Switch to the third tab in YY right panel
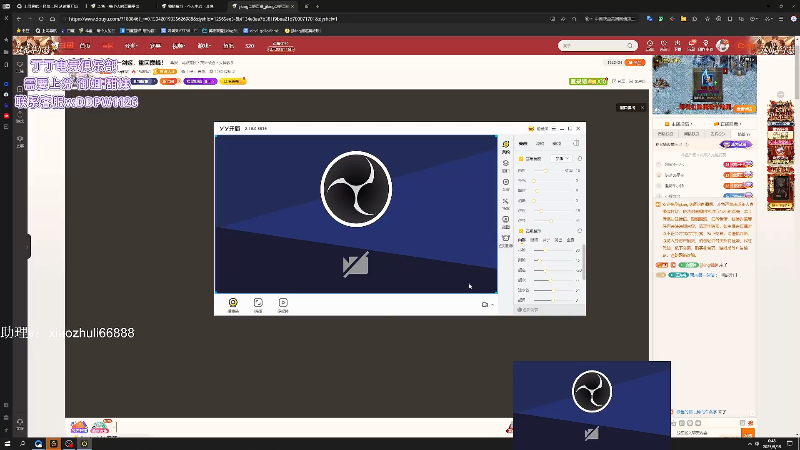The image size is (800, 450). click(x=557, y=143)
